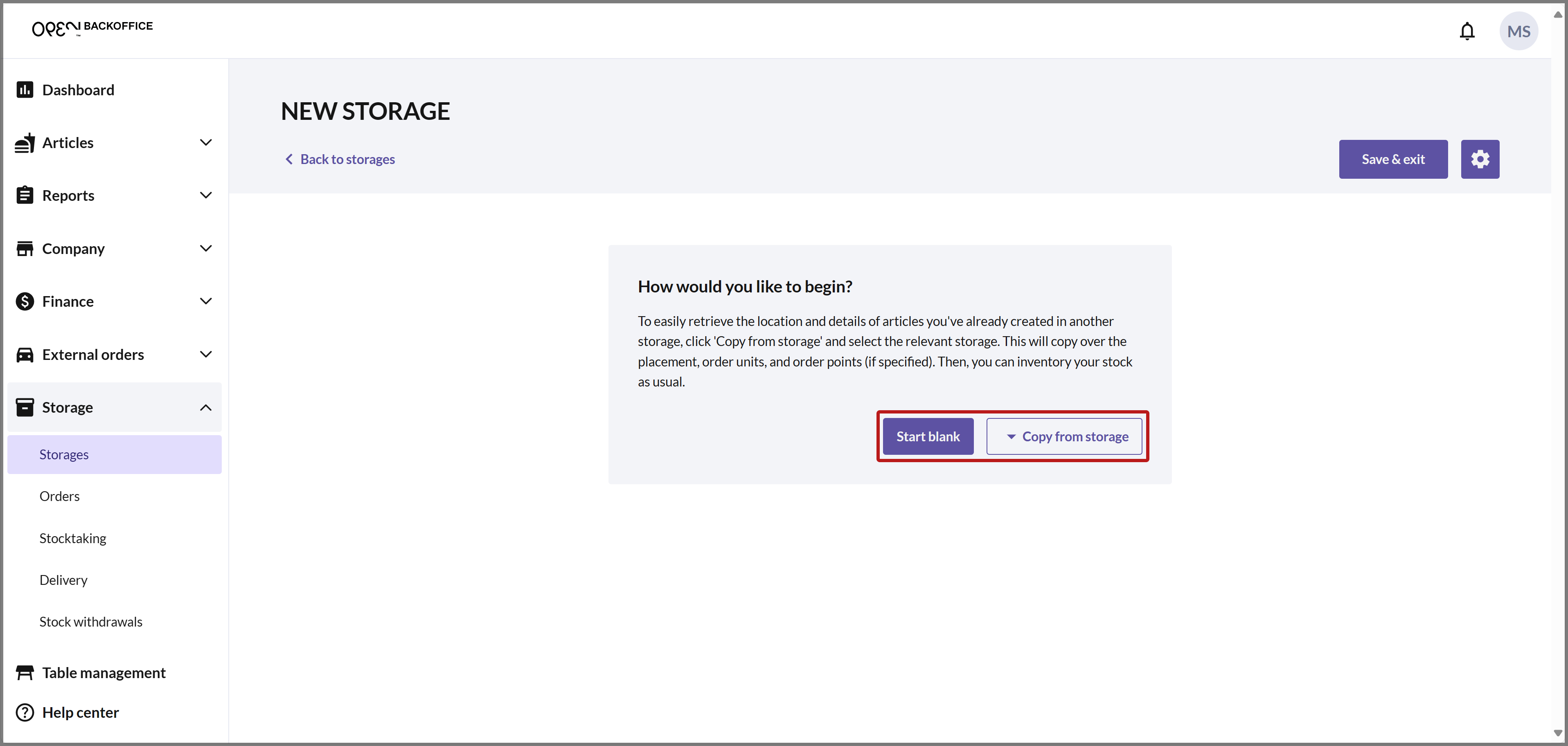1568x746 pixels.
Task: Open storage settings via the gear button
Action: (1480, 160)
